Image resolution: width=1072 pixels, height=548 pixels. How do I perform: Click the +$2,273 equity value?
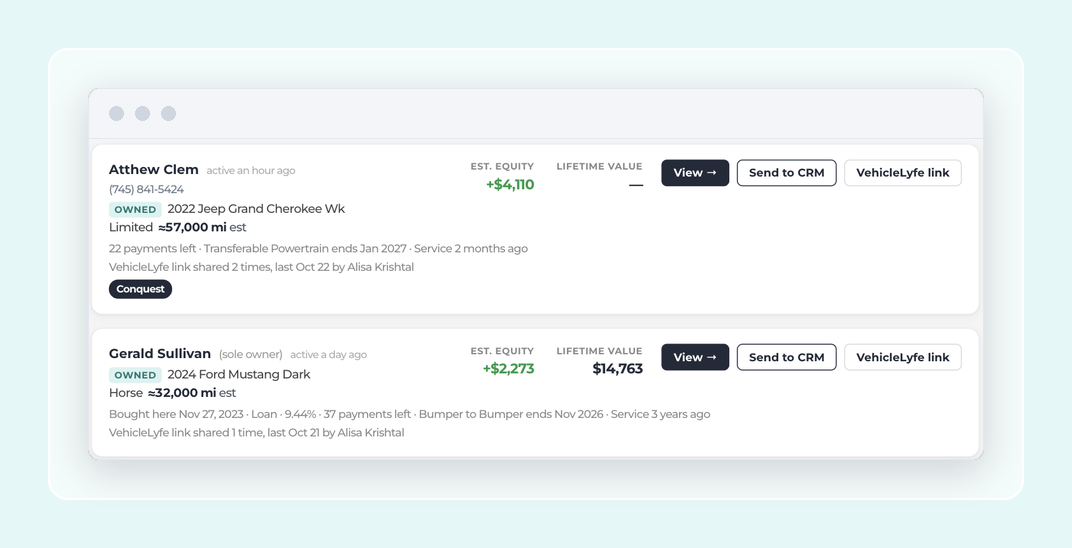pos(509,369)
